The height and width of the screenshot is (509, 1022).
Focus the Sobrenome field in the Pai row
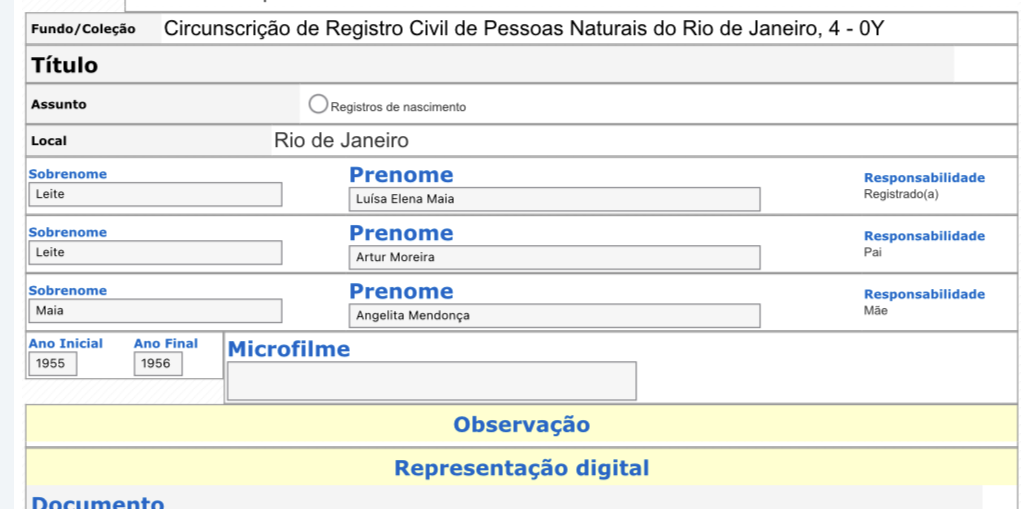coord(155,253)
